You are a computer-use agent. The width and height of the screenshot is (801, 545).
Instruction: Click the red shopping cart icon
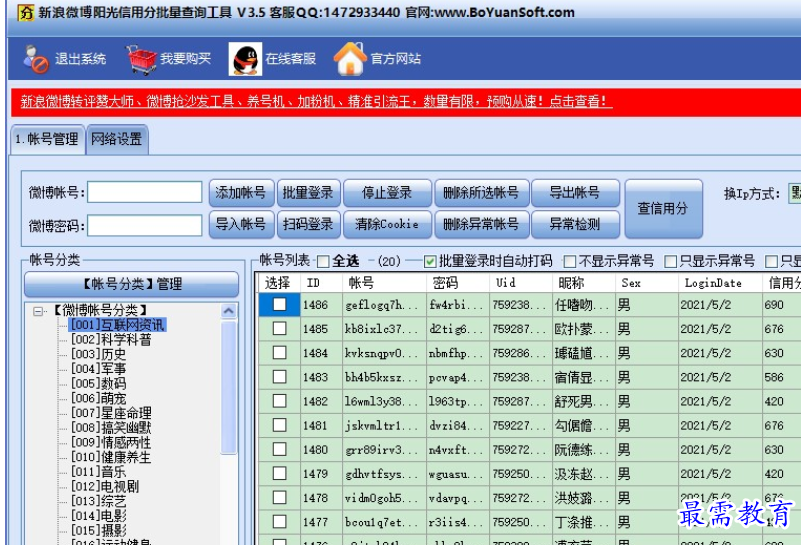tap(142, 60)
